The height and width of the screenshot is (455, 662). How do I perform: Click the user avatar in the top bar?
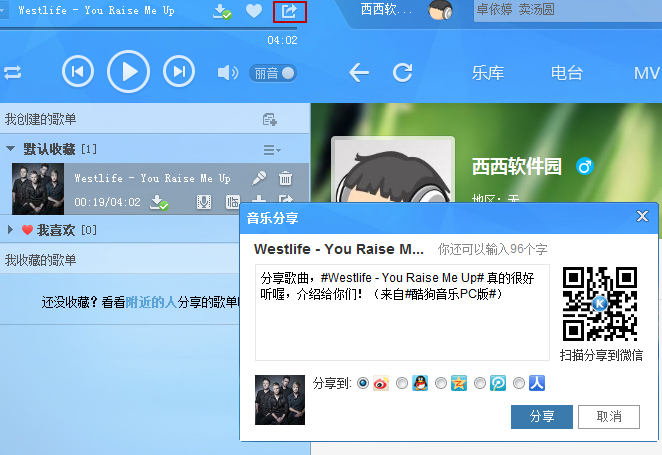(x=440, y=10)
